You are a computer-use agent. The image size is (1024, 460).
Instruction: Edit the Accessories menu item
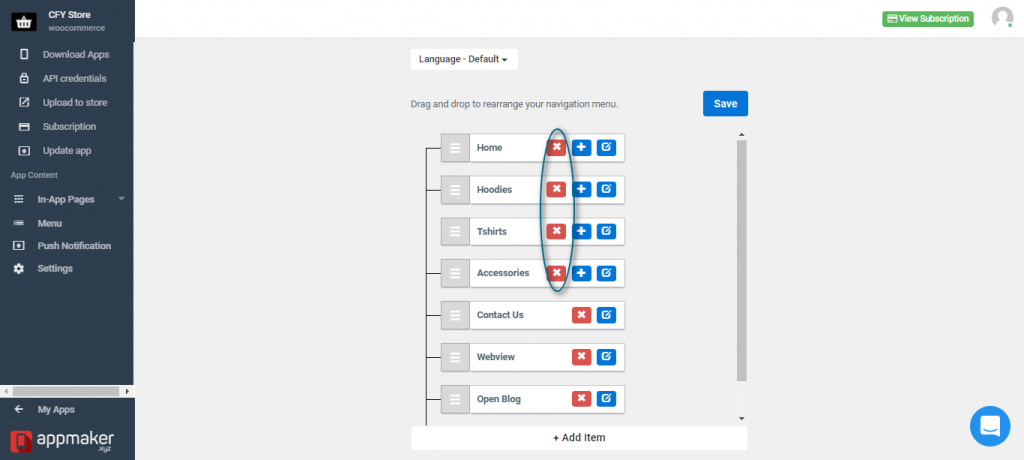click(x=606, y=273)
